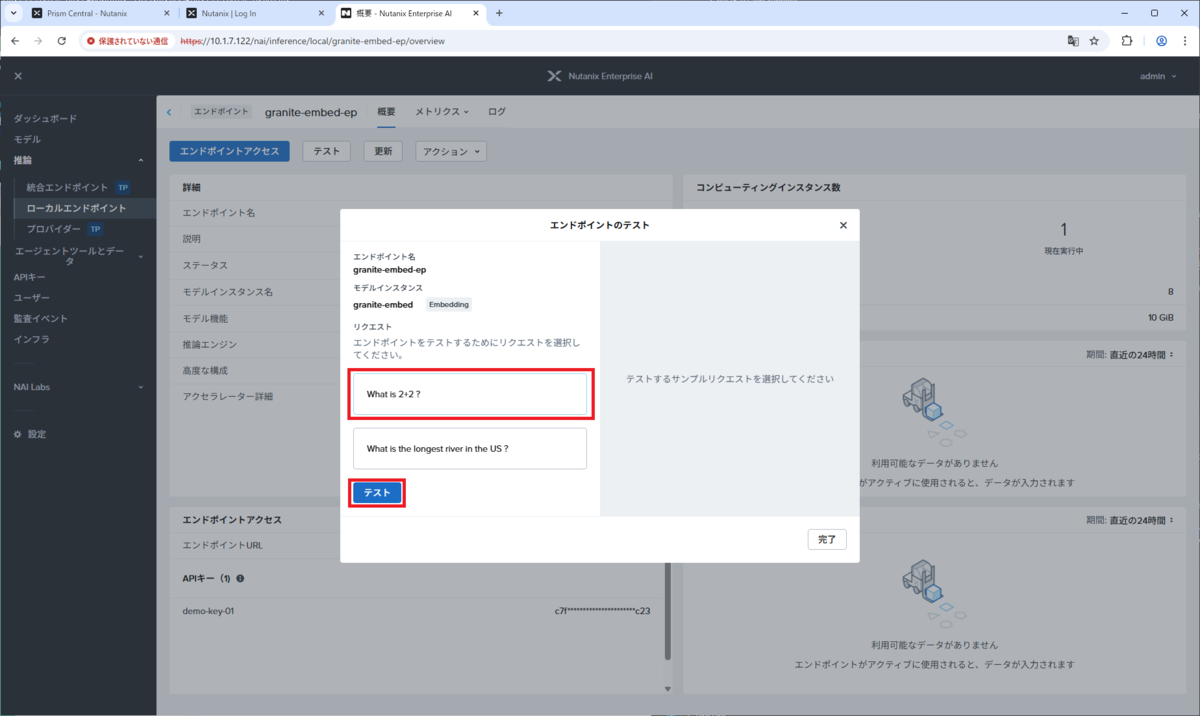Viewport: 1200px width, 716px height.
Task: Select the 'What is 2+2 ?' sample request
Action: point(470,394)
